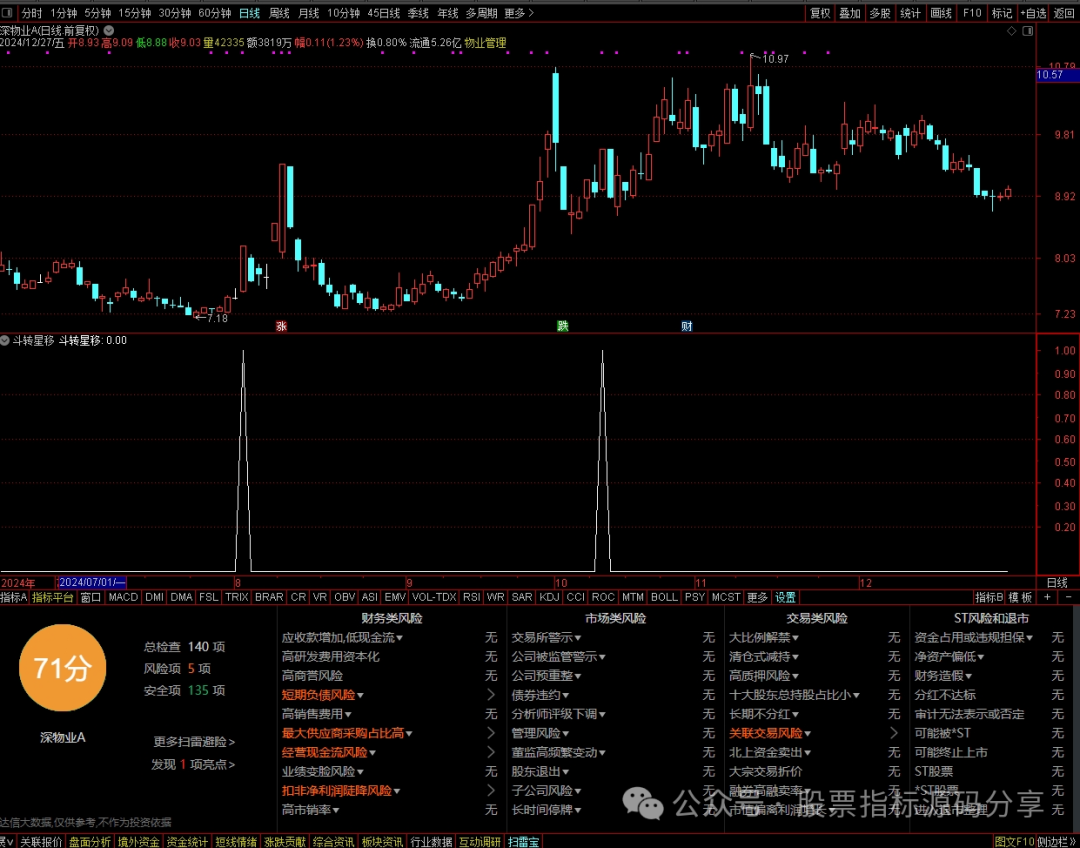Open arrow for 扣非净利润陡降风险 row
Screen dimensions: 1080x848
(490, 791)
